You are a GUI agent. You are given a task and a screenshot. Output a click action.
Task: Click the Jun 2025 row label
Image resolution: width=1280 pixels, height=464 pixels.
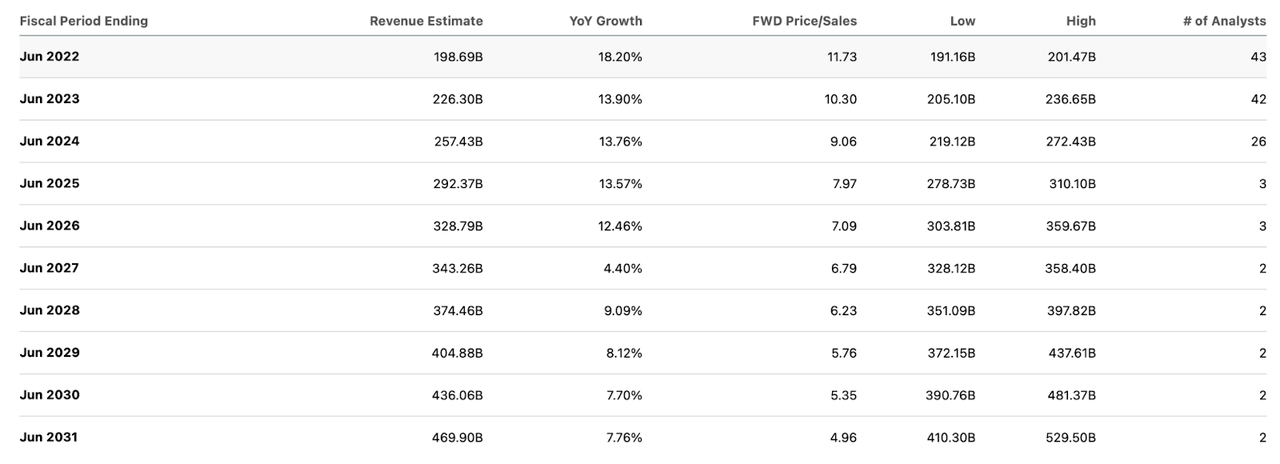pos(49,184)
